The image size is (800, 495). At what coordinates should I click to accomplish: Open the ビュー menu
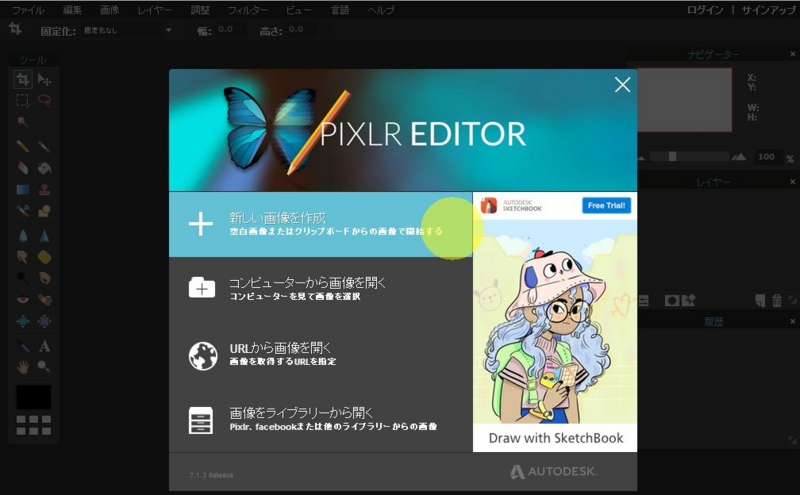pos(298,10)
